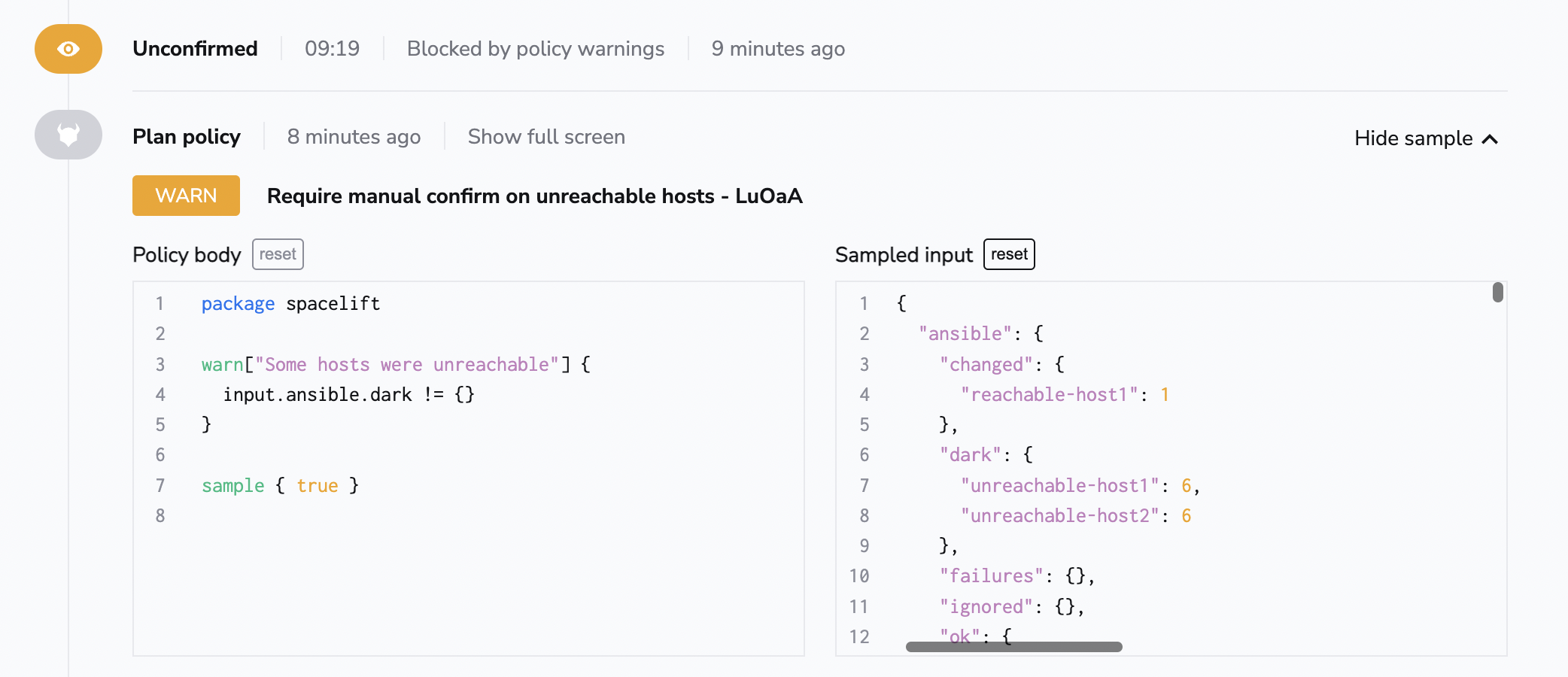Click the Unconfirmed status label
Viewport: 1568px width, 677px height.
[x=195, y=48]
